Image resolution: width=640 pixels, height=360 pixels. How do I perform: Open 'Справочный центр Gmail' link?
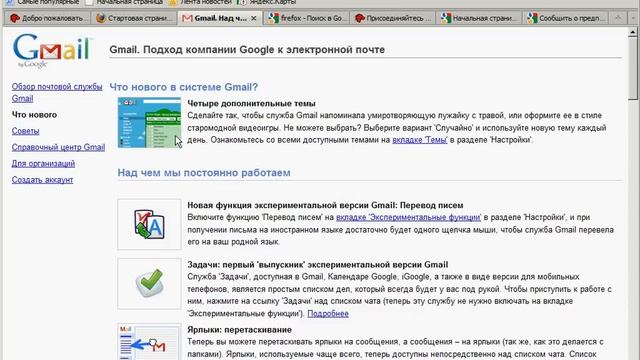[58, 147]
